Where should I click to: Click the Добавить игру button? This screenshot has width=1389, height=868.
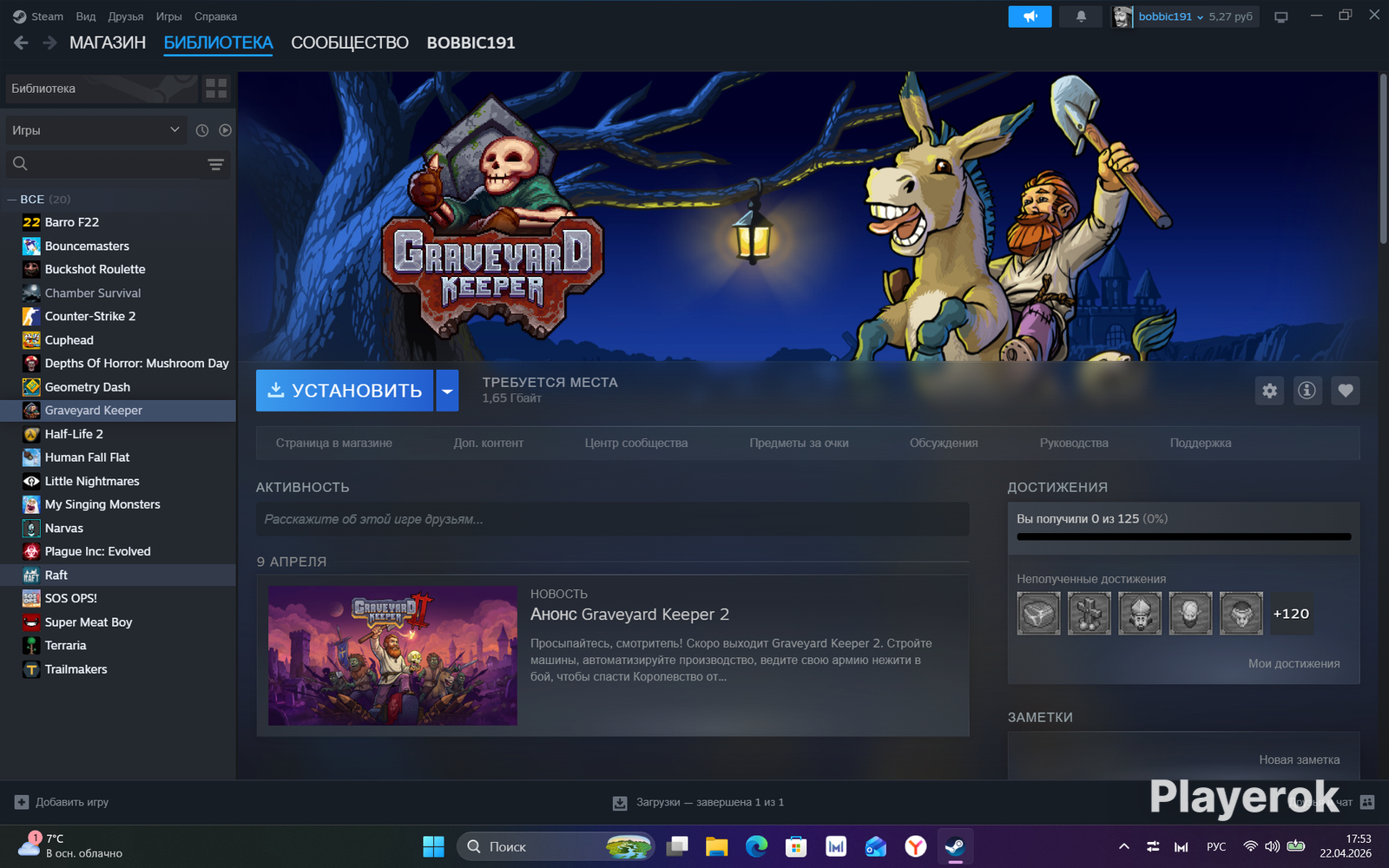point(63,802)
